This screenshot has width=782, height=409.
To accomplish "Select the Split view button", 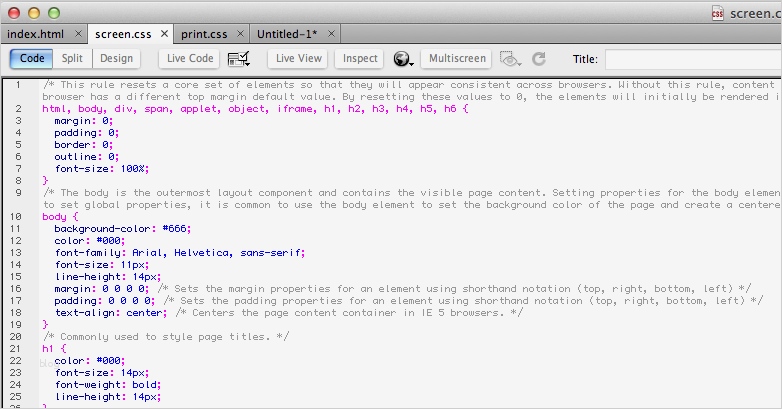I will [72, 58].
